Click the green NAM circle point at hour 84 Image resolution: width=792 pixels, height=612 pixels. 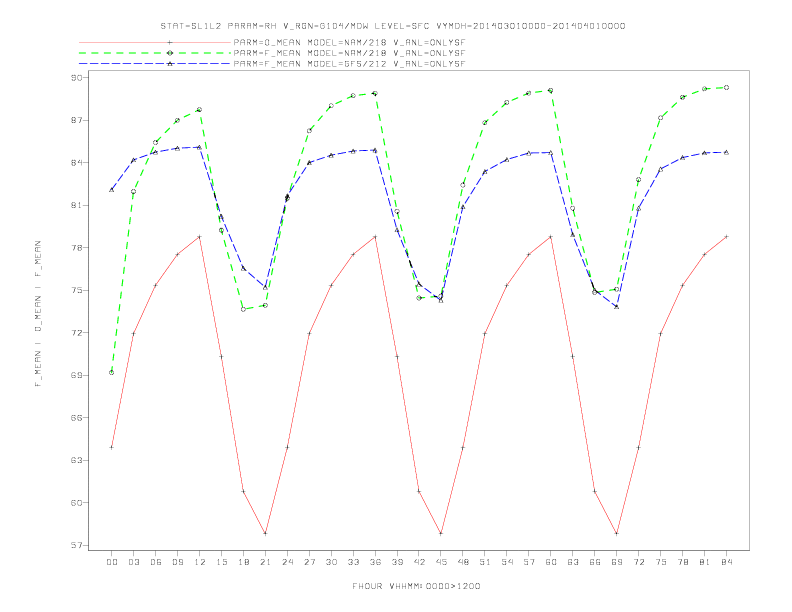click(x=726, y=88)
